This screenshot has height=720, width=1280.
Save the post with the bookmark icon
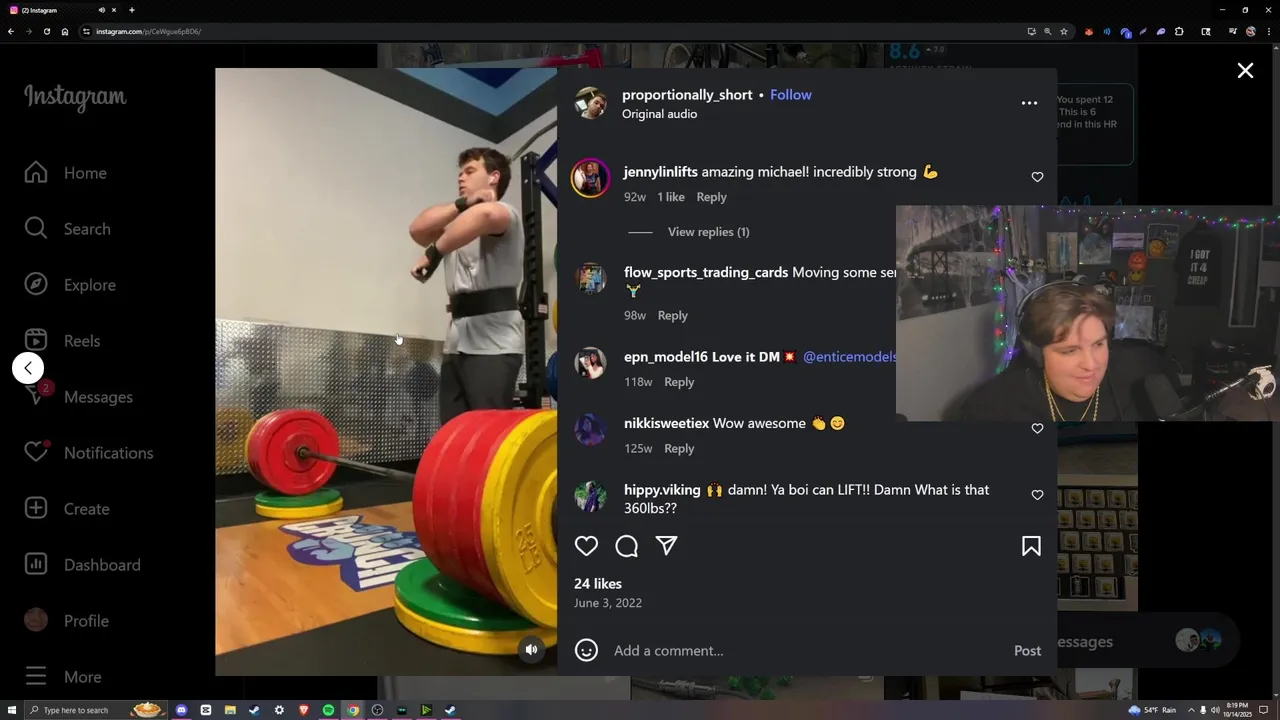tap(1031, 546)
